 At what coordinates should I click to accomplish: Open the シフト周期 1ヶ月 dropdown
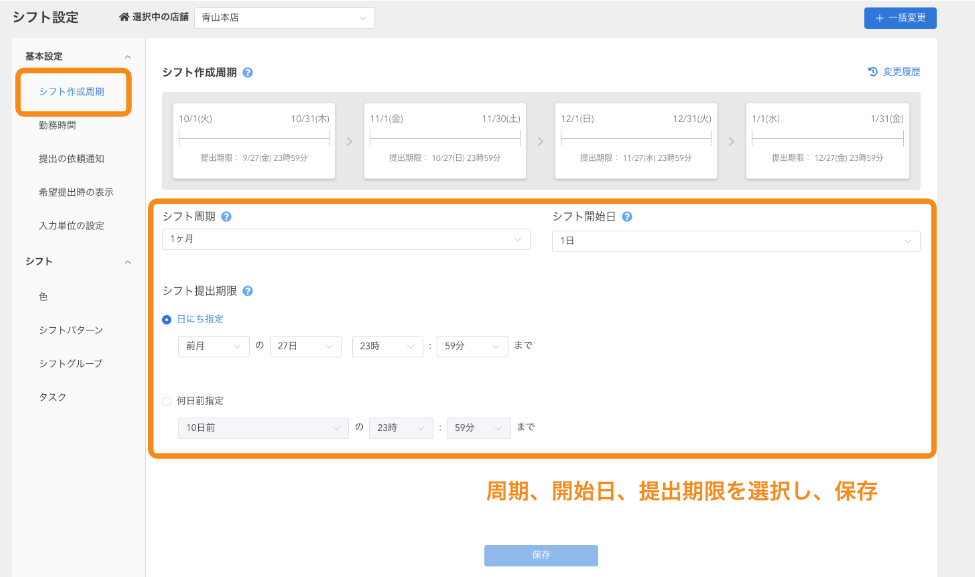(x=346, y=239)
